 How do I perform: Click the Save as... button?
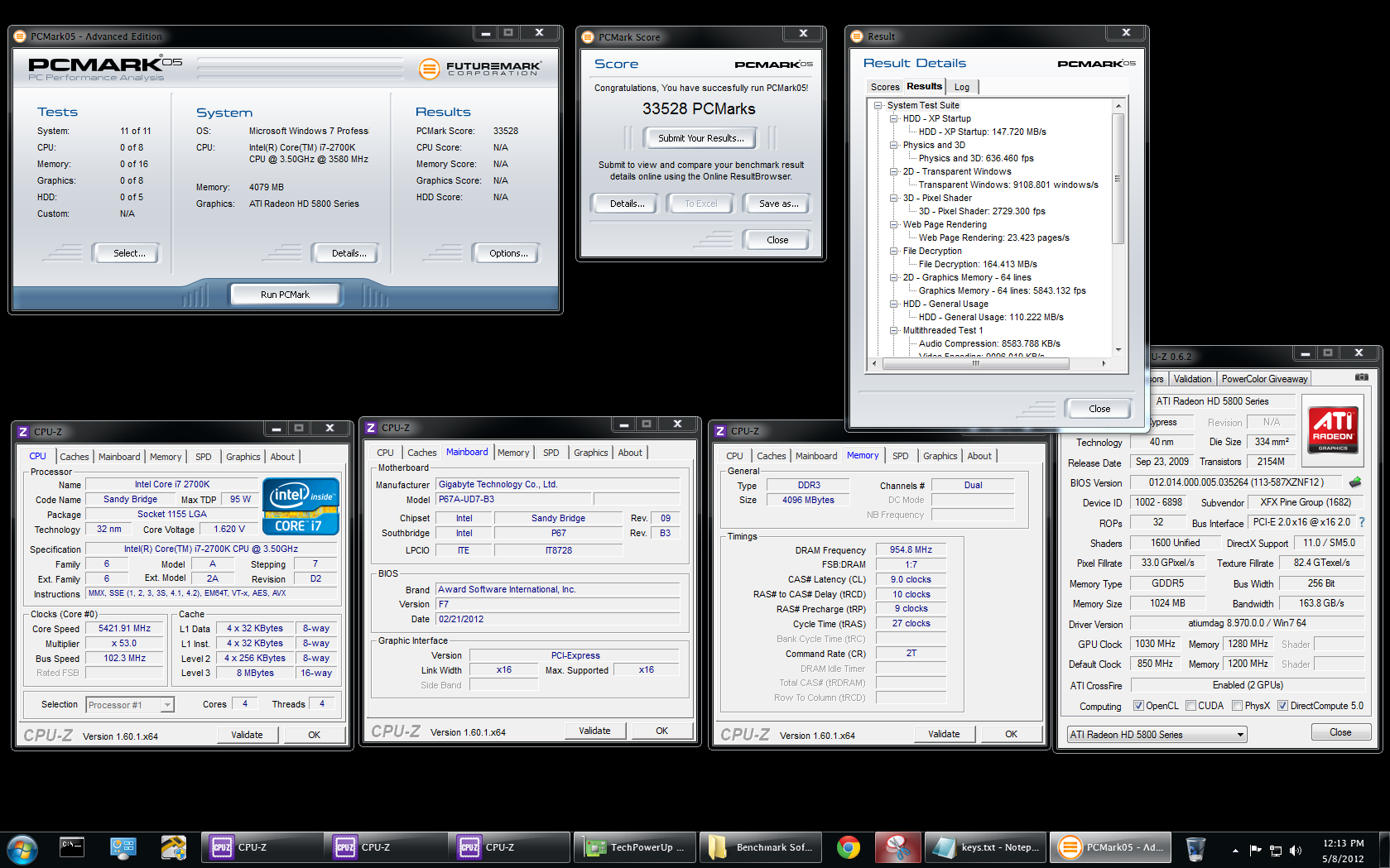tap(778, 204)
